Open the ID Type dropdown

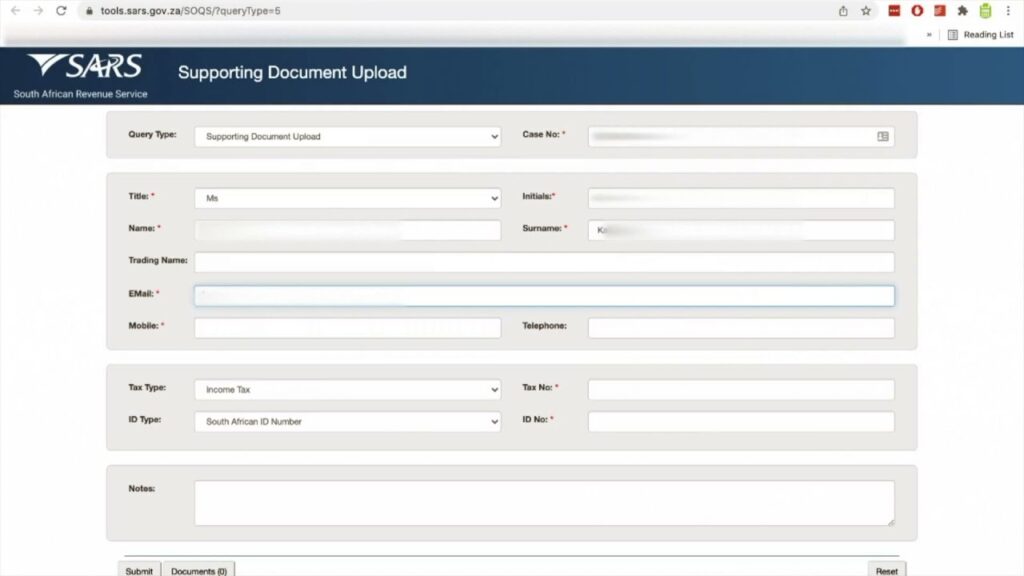[347, 421]
